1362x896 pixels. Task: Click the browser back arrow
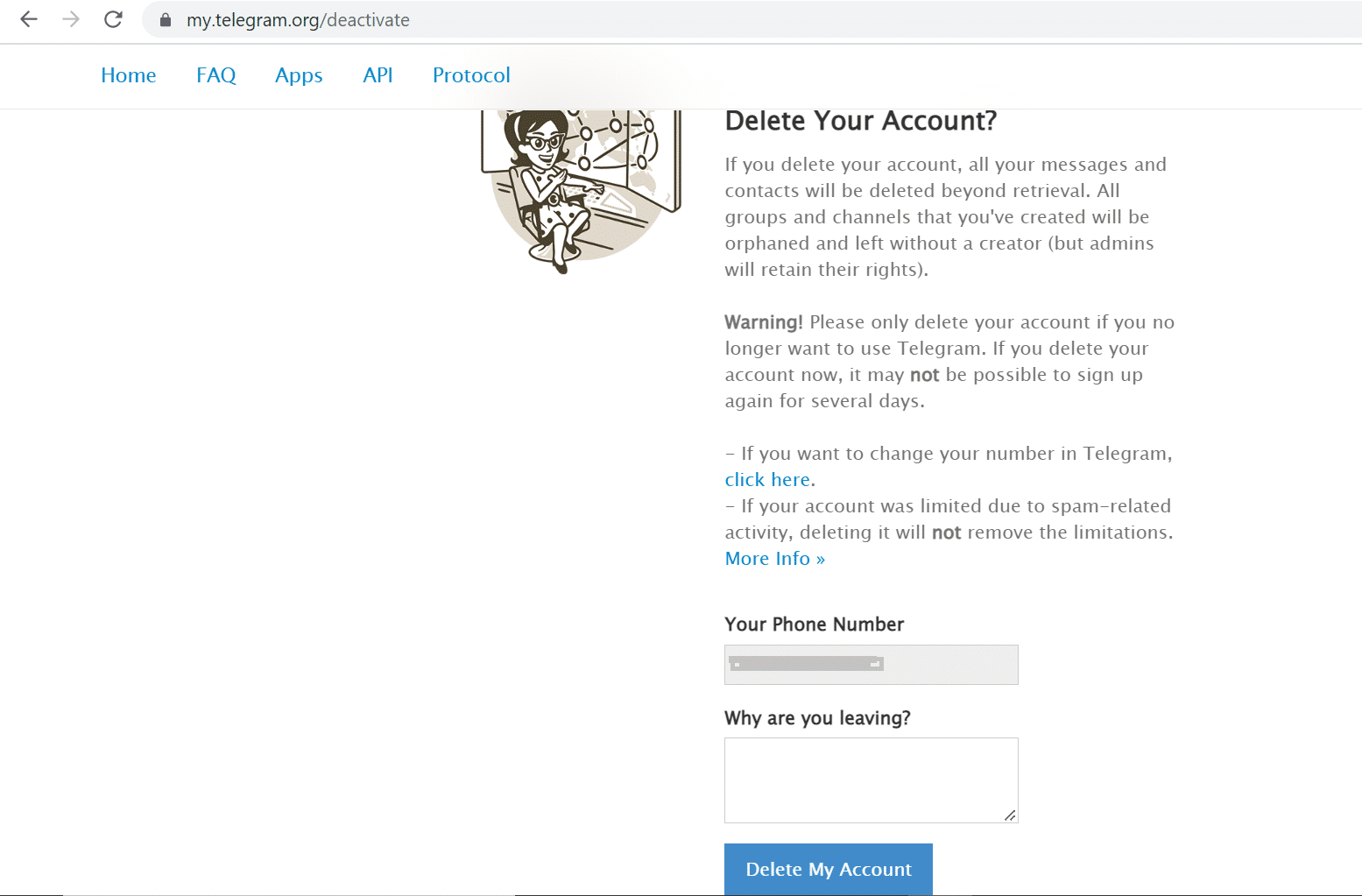[x=29, y=19]
